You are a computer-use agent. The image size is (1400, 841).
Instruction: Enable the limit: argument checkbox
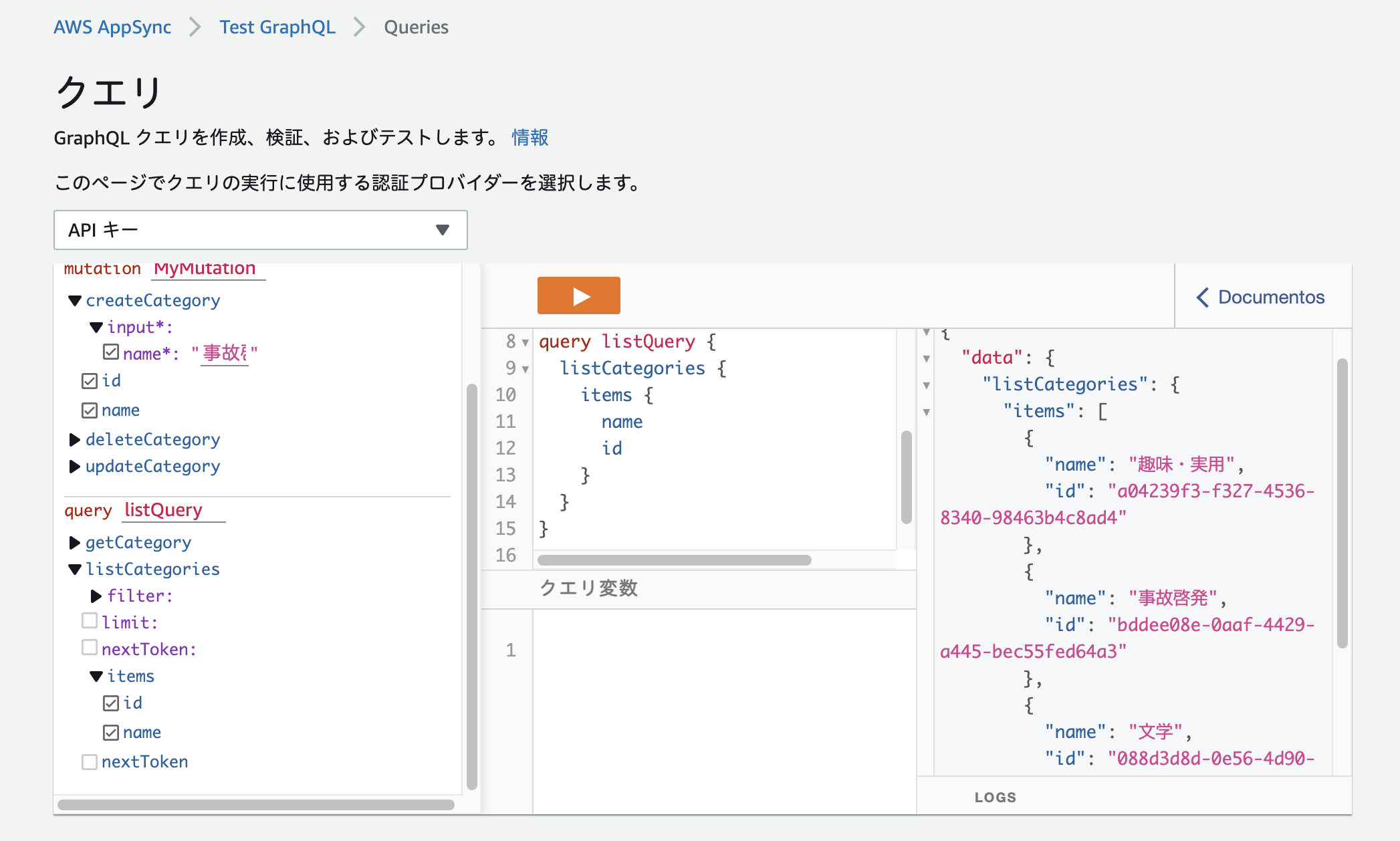(x=90, y=620)
